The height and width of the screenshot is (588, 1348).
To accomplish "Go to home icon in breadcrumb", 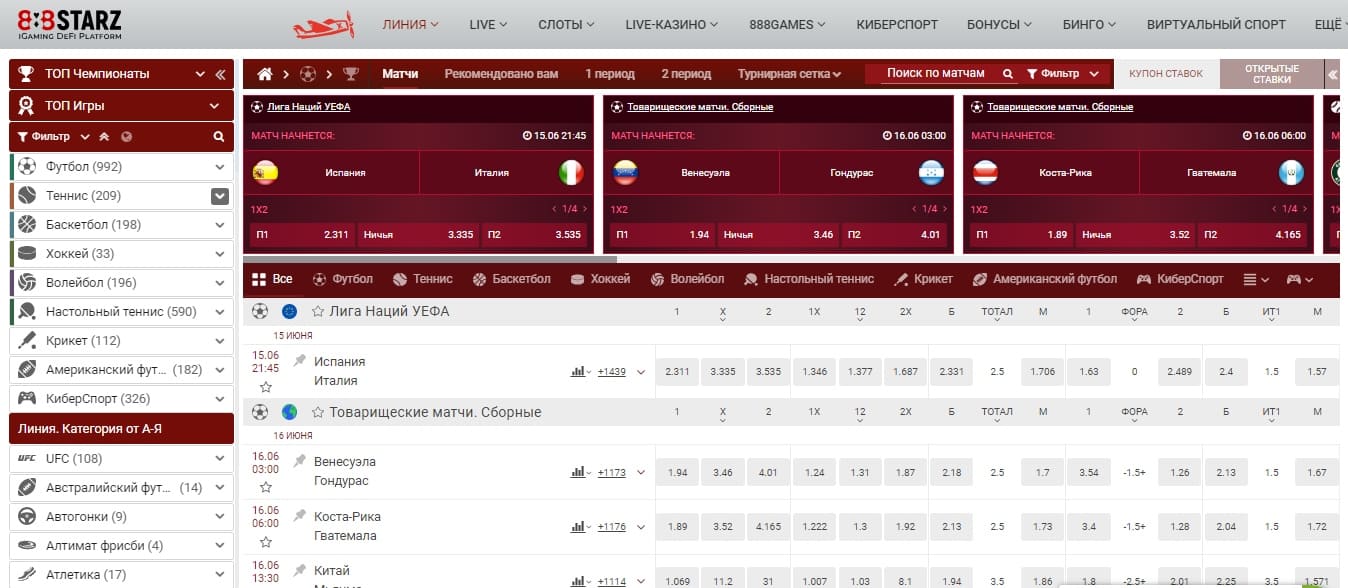I will pyautogui.click(x=265, y=74).
